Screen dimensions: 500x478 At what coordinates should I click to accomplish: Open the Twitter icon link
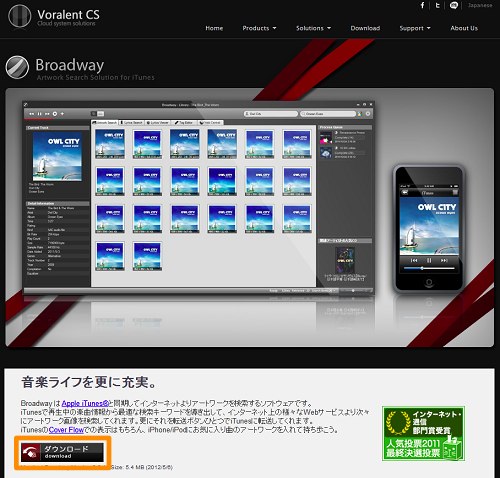(x=437, y=5)
